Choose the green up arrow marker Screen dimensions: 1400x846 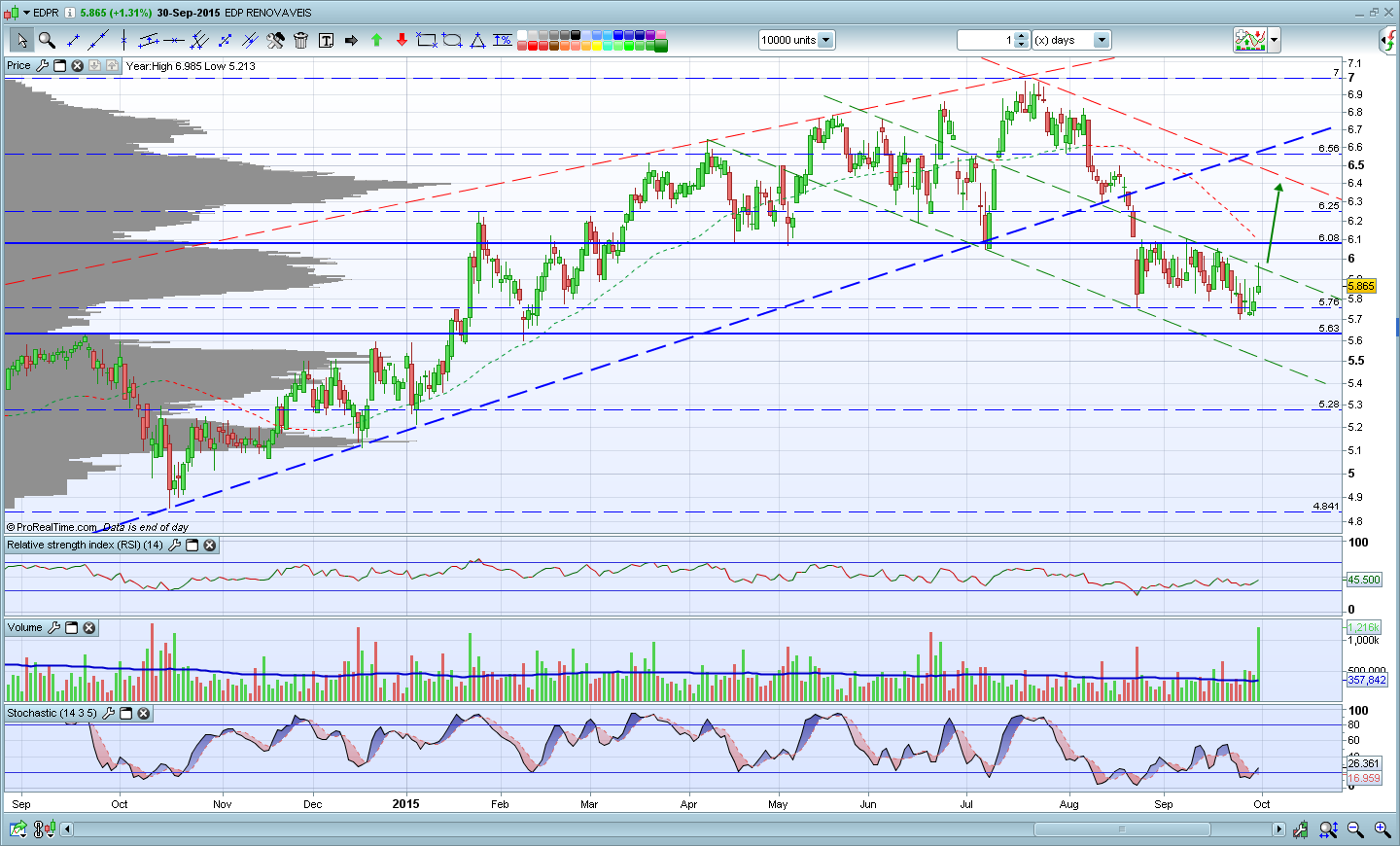pyautogui.click(x=376, y=40)
